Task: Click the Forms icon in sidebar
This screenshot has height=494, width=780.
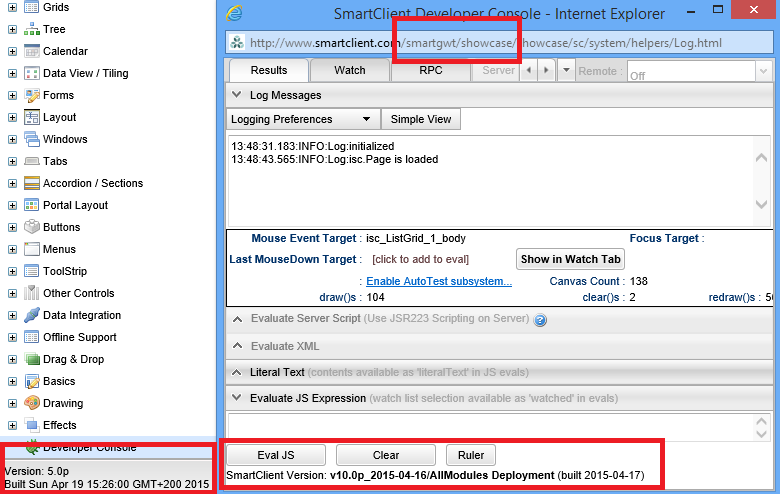Action: [31, 95]
